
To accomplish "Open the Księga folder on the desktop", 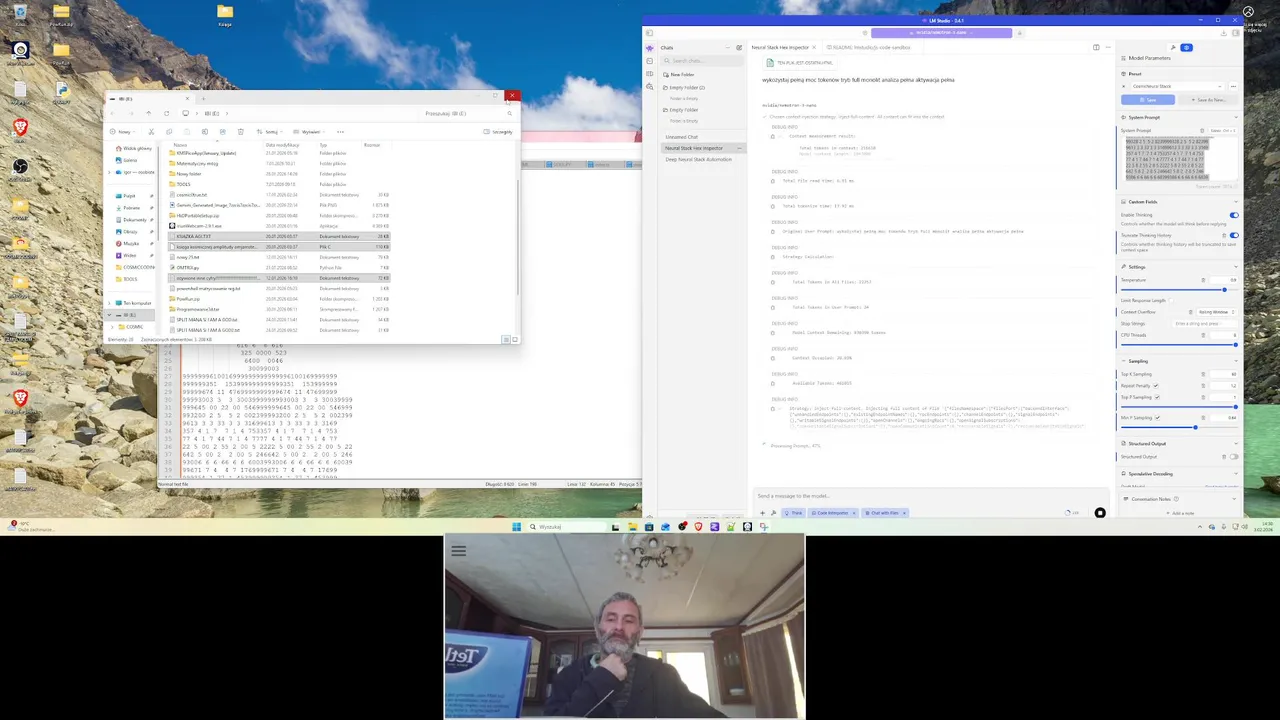I will [225, 15].
